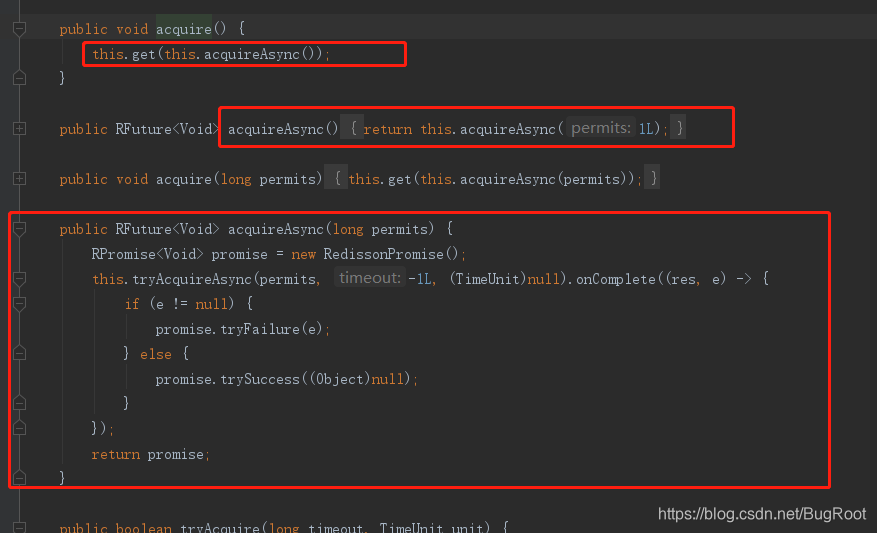Click 'if (e != null)' condition
This screenshot has height=533, width=877.
(x=180, y=304)
